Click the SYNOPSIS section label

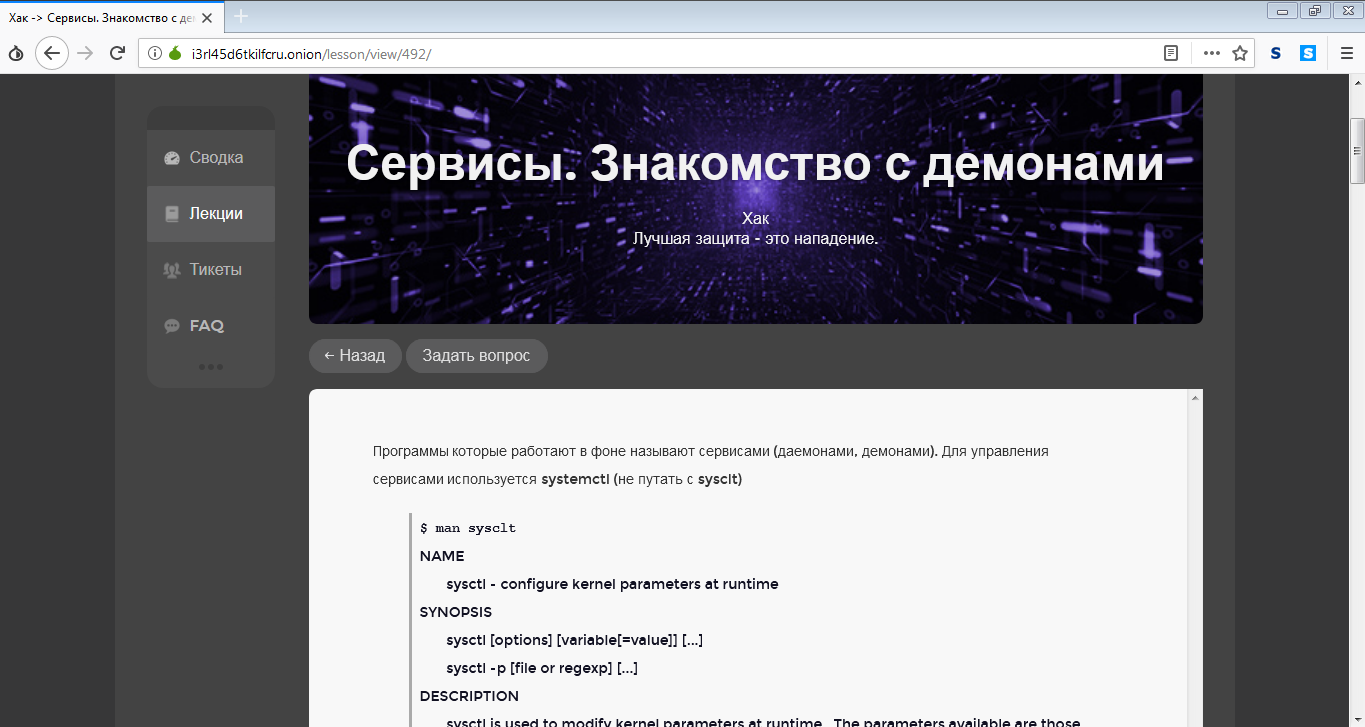pos(456,612)
